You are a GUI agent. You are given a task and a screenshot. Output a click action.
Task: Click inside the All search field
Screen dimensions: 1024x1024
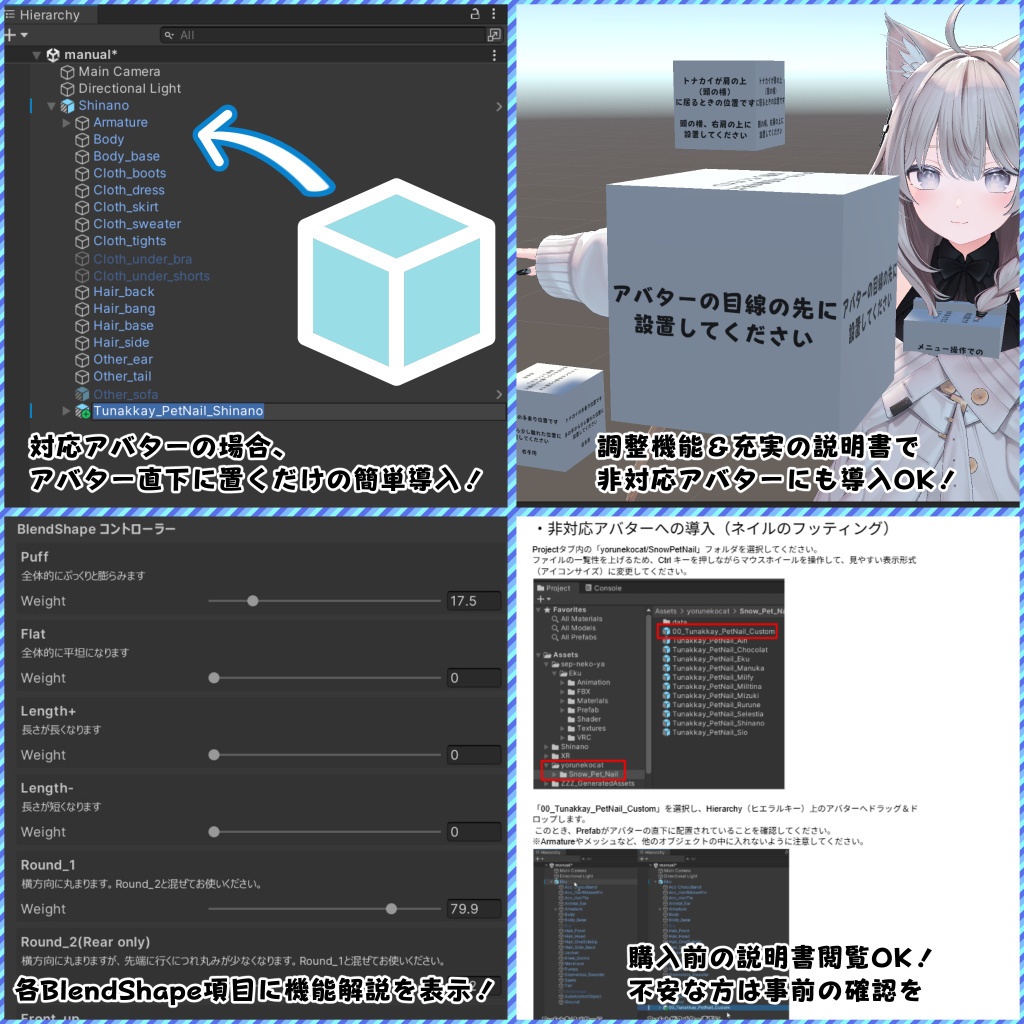tap(300, 35)
